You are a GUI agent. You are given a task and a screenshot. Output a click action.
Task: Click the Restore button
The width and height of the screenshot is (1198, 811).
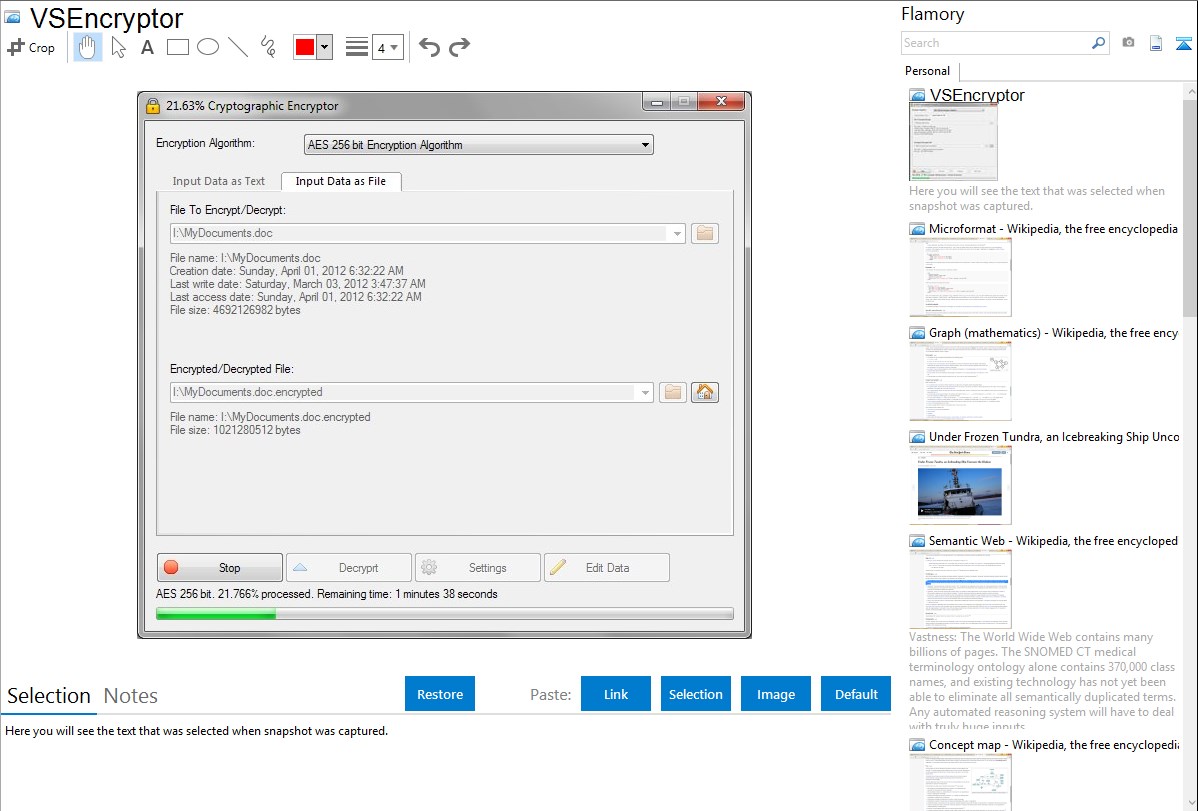(440, 694)
